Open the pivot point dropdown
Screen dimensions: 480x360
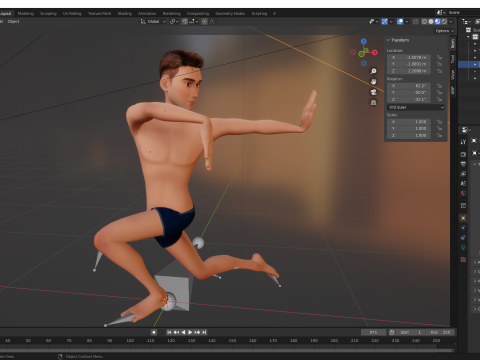[x=174, y=21]
